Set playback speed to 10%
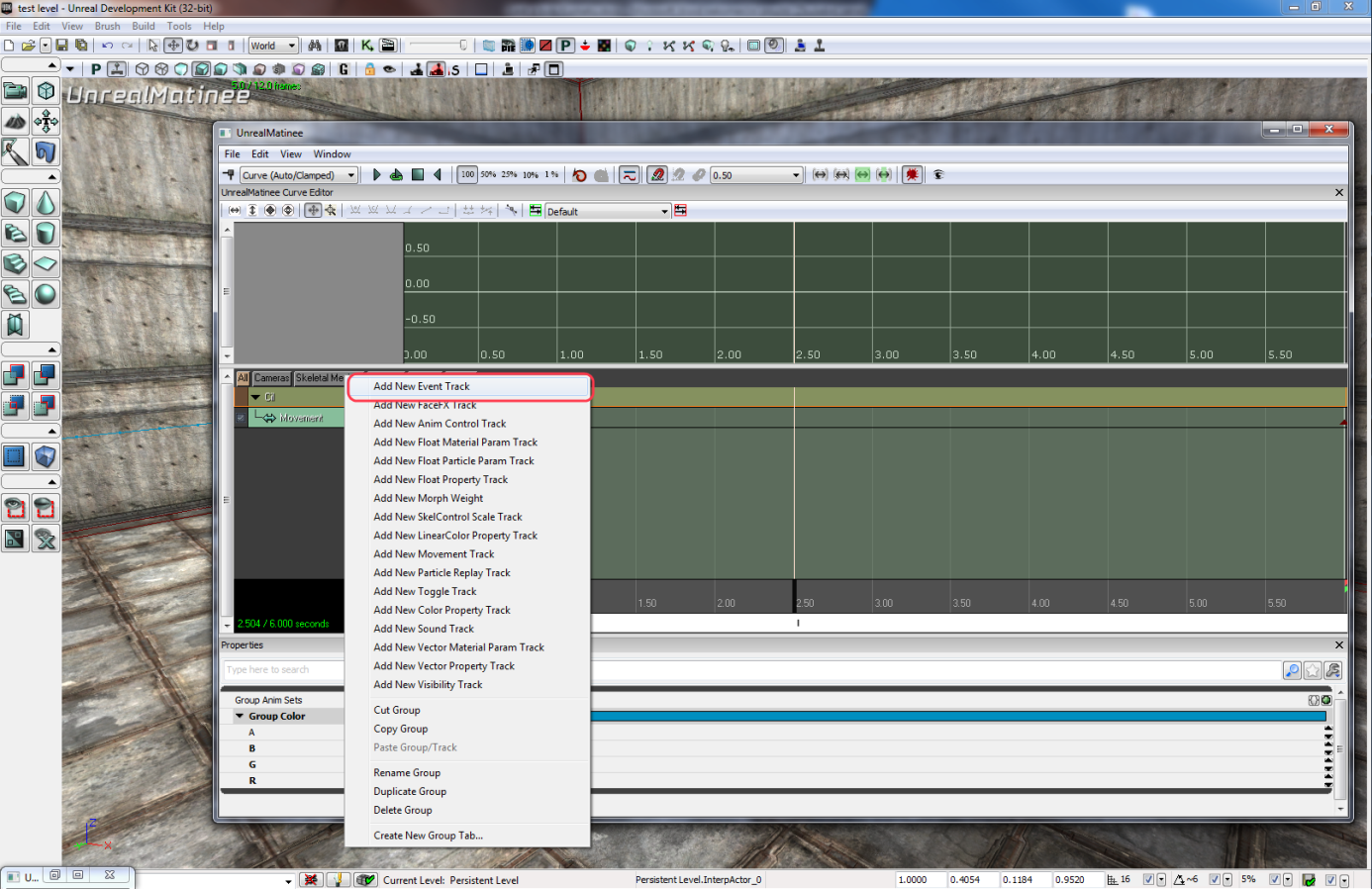This screenshot has width=1372, height=889. (531, 175)
